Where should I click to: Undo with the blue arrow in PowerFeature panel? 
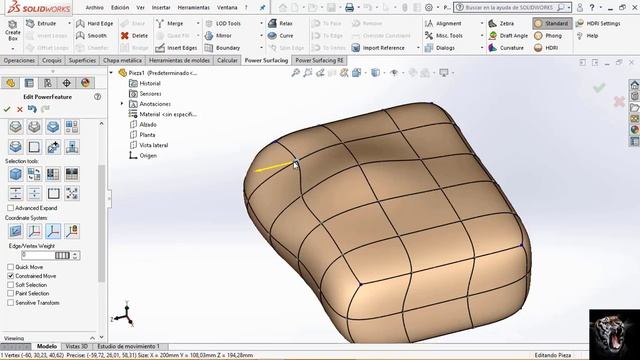(32, 109)
